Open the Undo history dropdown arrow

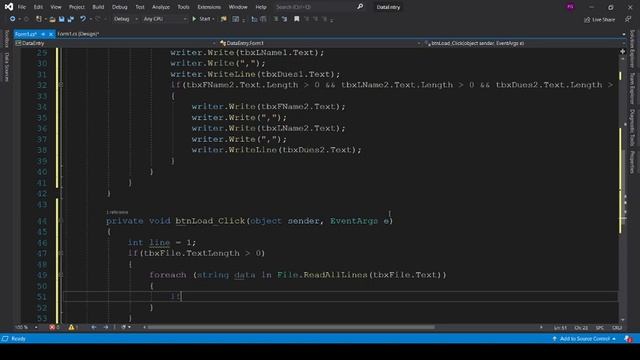[90, 19]
